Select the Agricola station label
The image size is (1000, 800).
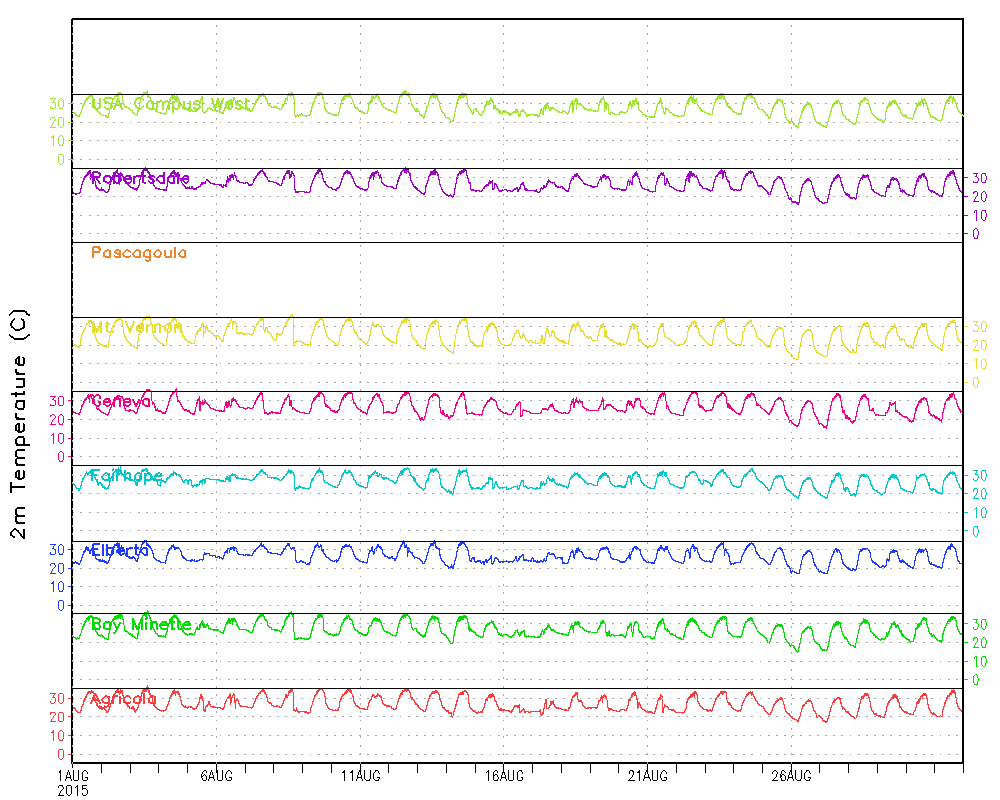123,699
